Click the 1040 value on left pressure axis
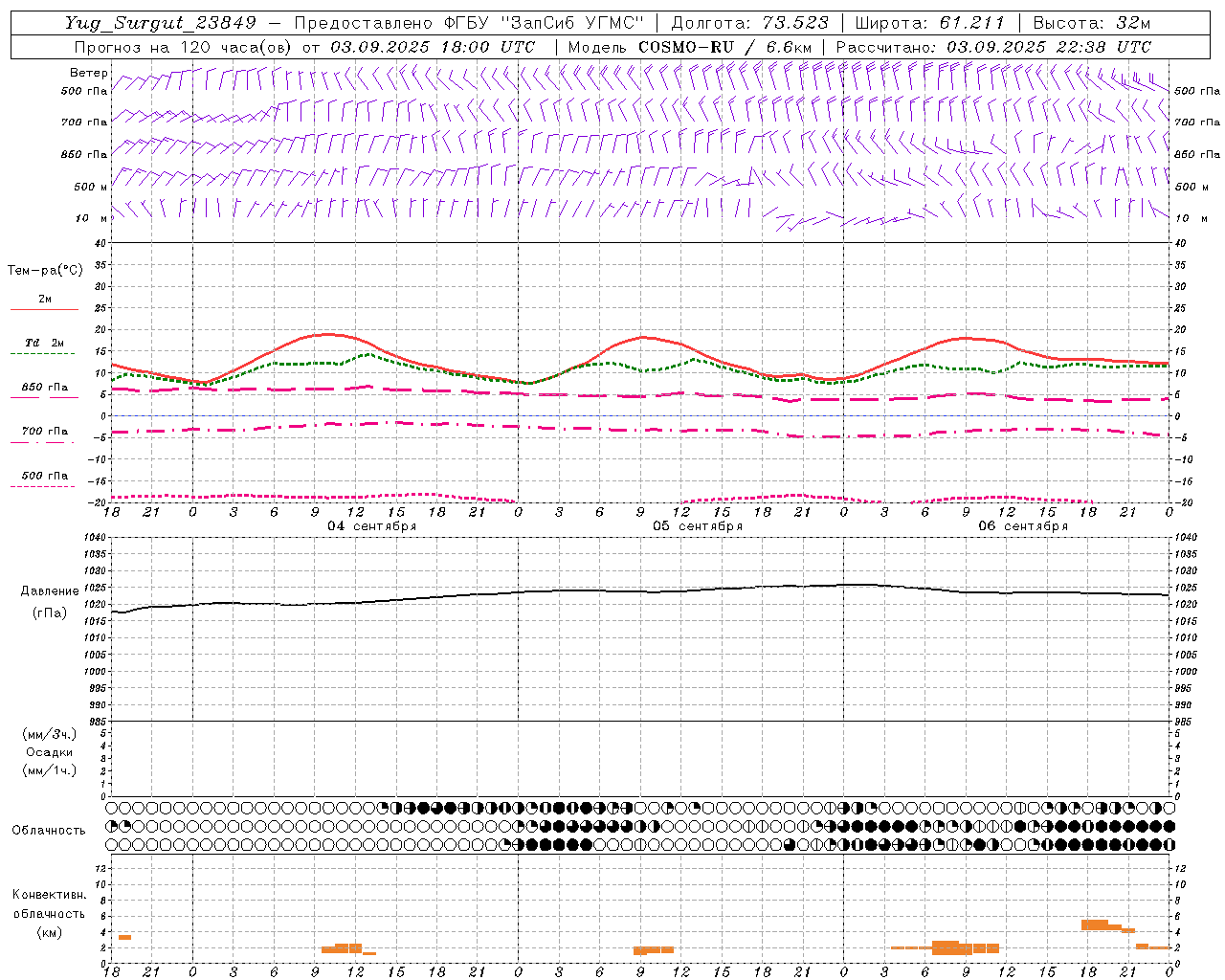 93,538
